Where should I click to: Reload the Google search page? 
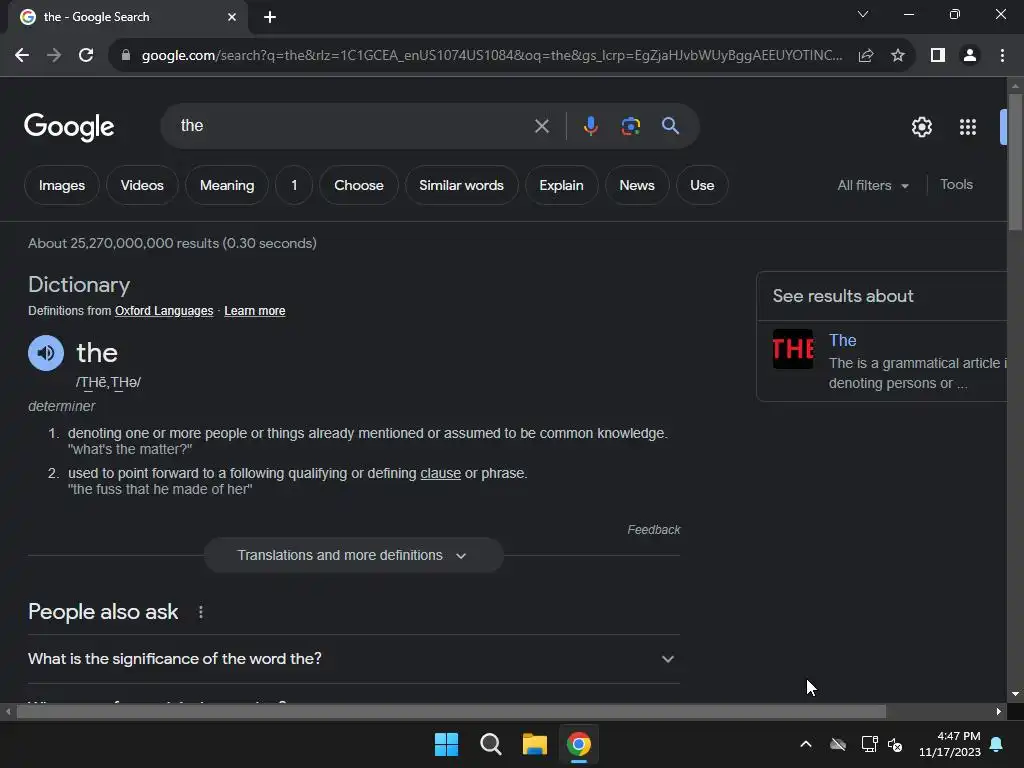(86, 56)
